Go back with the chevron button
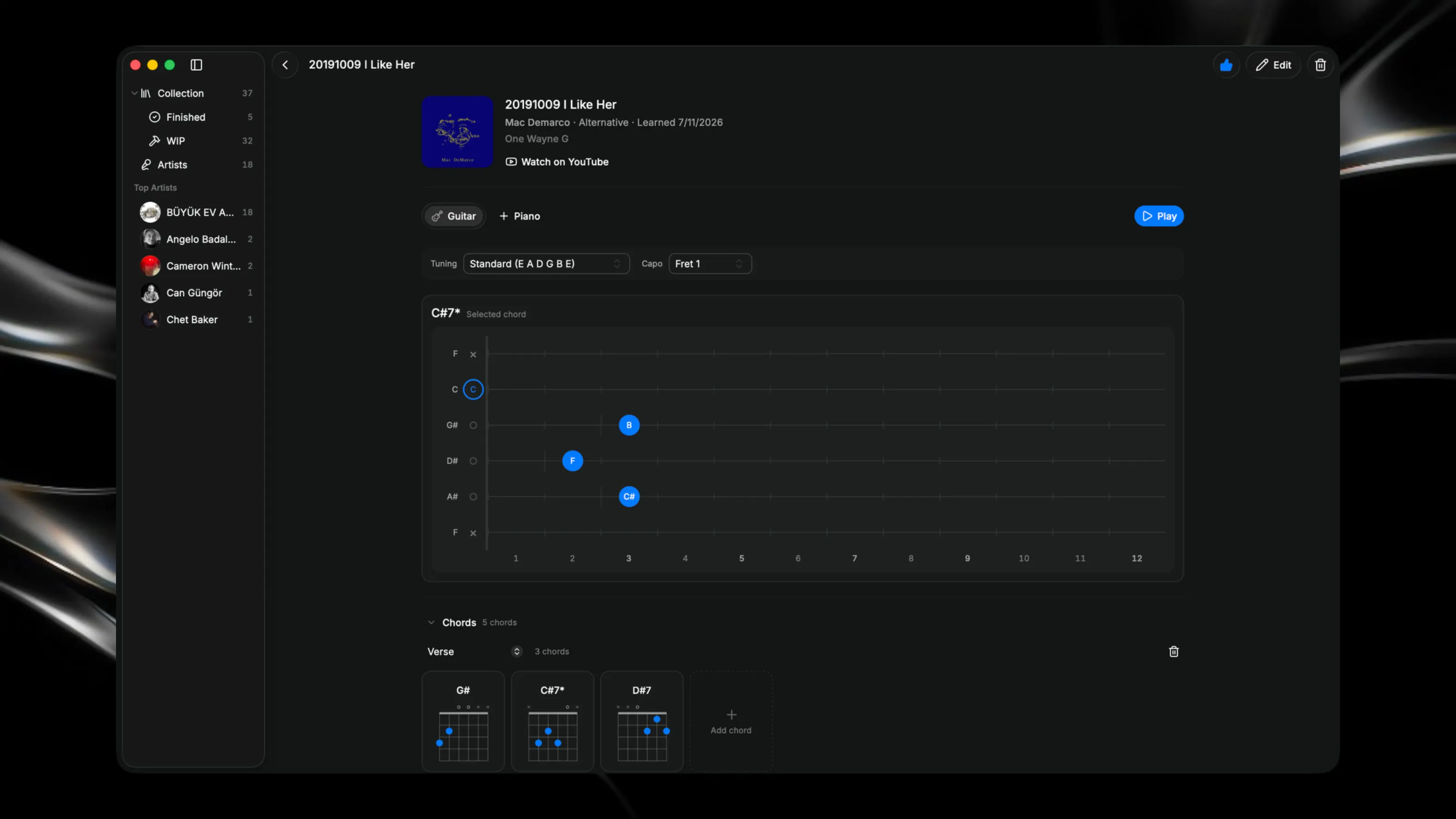 point(285,65)
